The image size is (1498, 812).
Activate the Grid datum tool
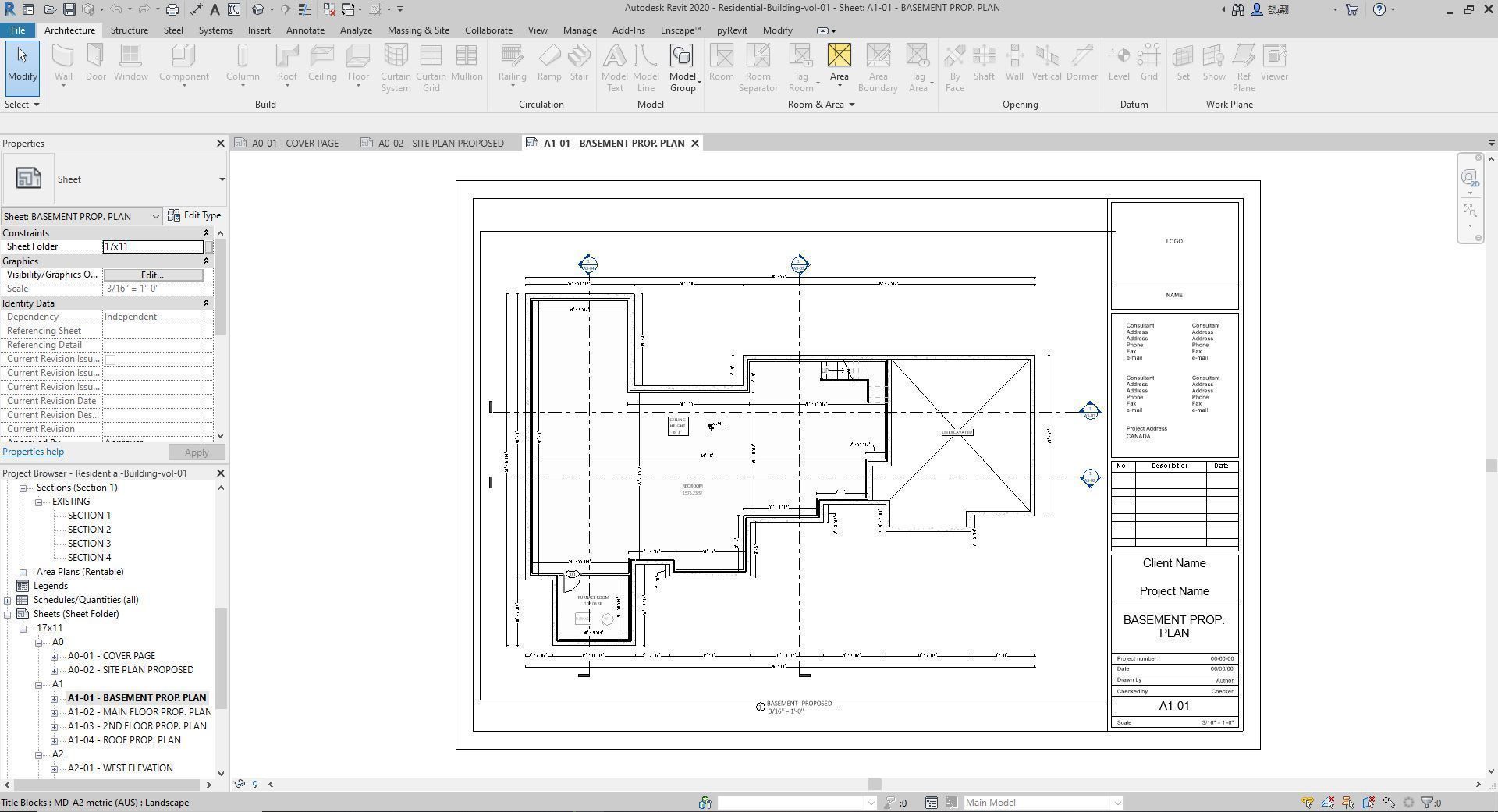tap(1148, 63)
